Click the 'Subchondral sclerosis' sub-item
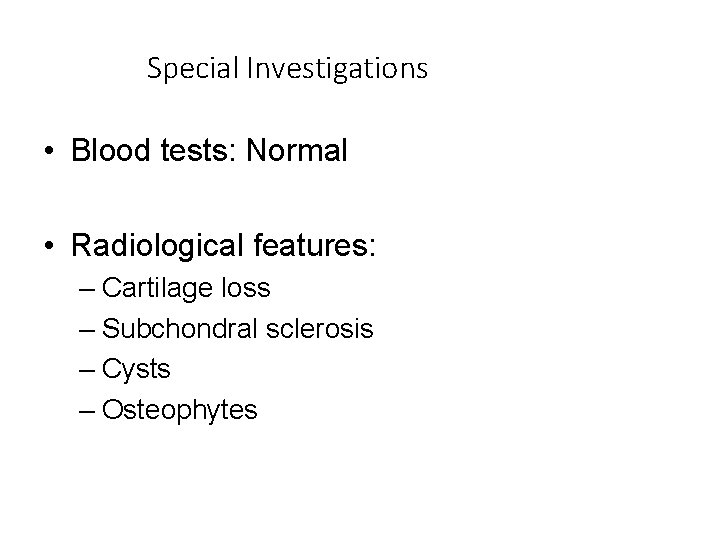Viewport: 720px width, 540px height. [x=238, y=329]
